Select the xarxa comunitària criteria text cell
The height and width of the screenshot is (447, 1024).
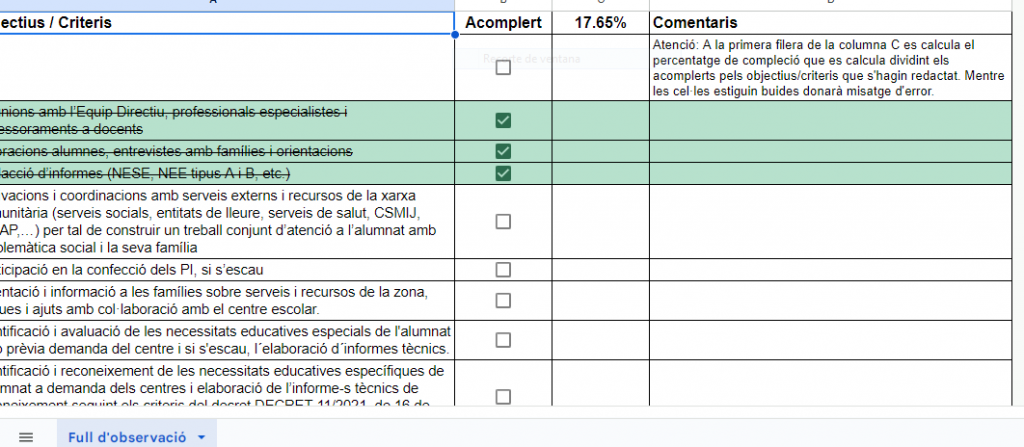click(227, 221)
